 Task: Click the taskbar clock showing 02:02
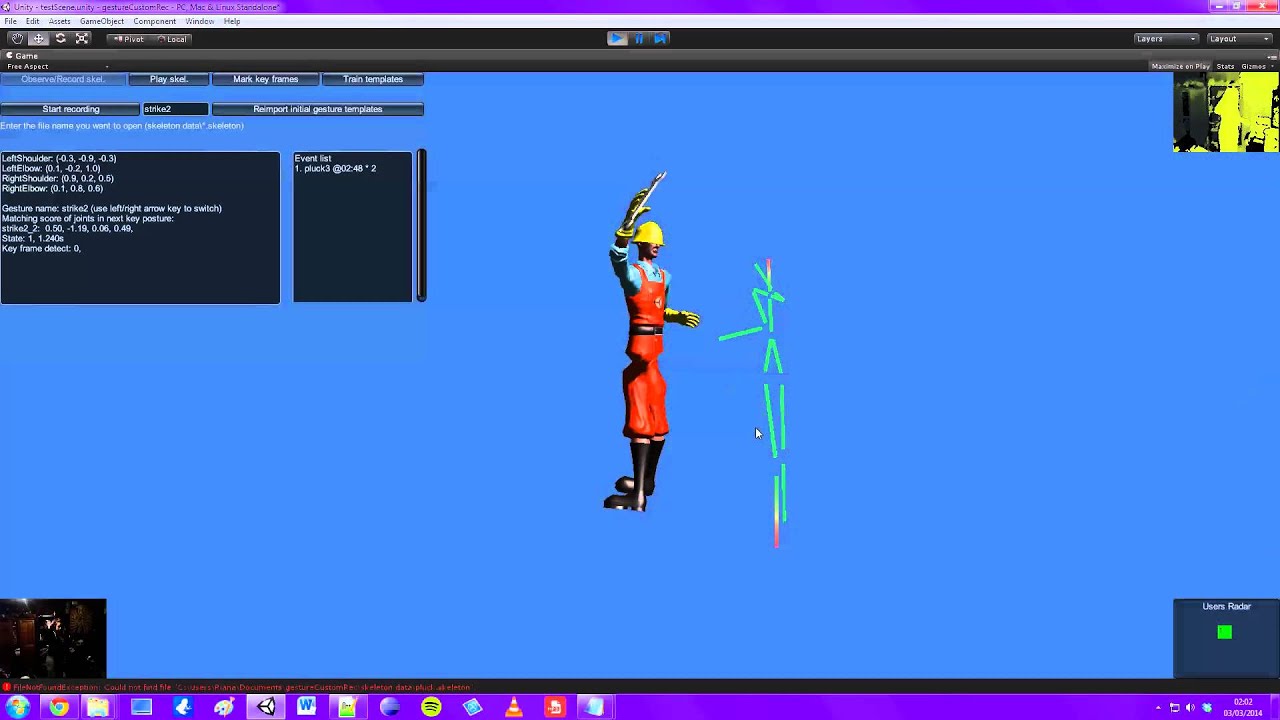pos(1243,707)
